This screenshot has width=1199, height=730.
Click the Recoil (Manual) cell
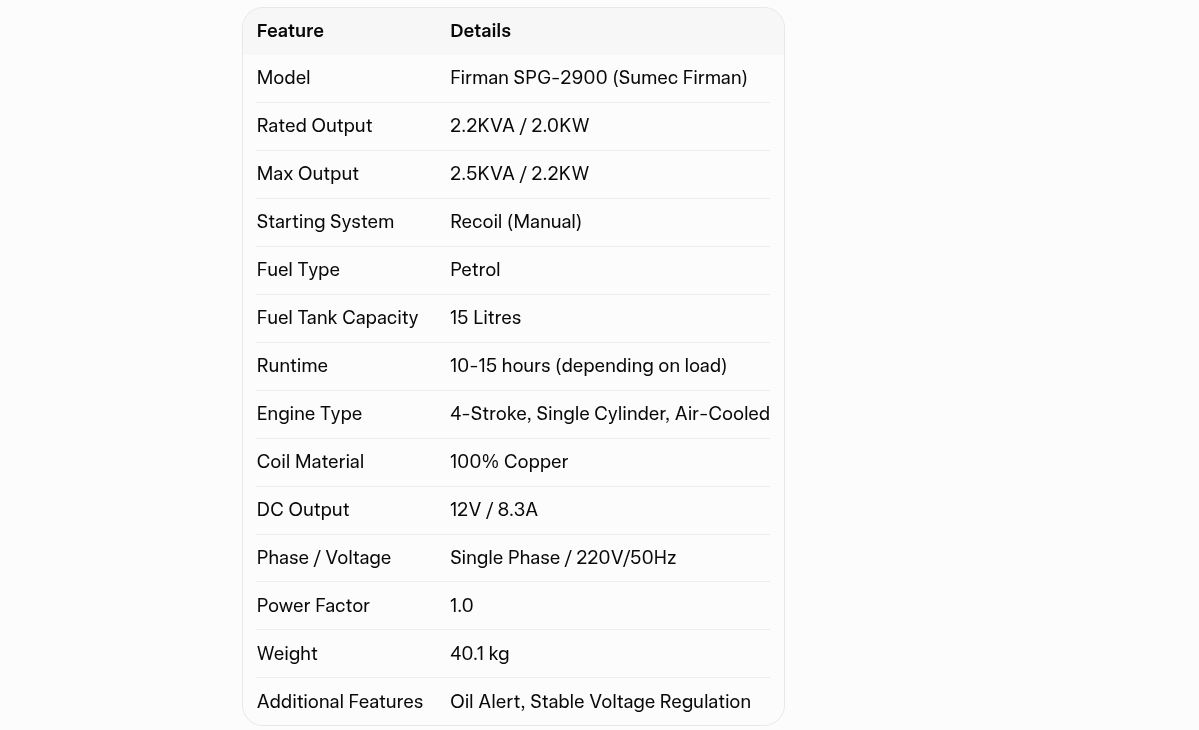tap(515, 222)
